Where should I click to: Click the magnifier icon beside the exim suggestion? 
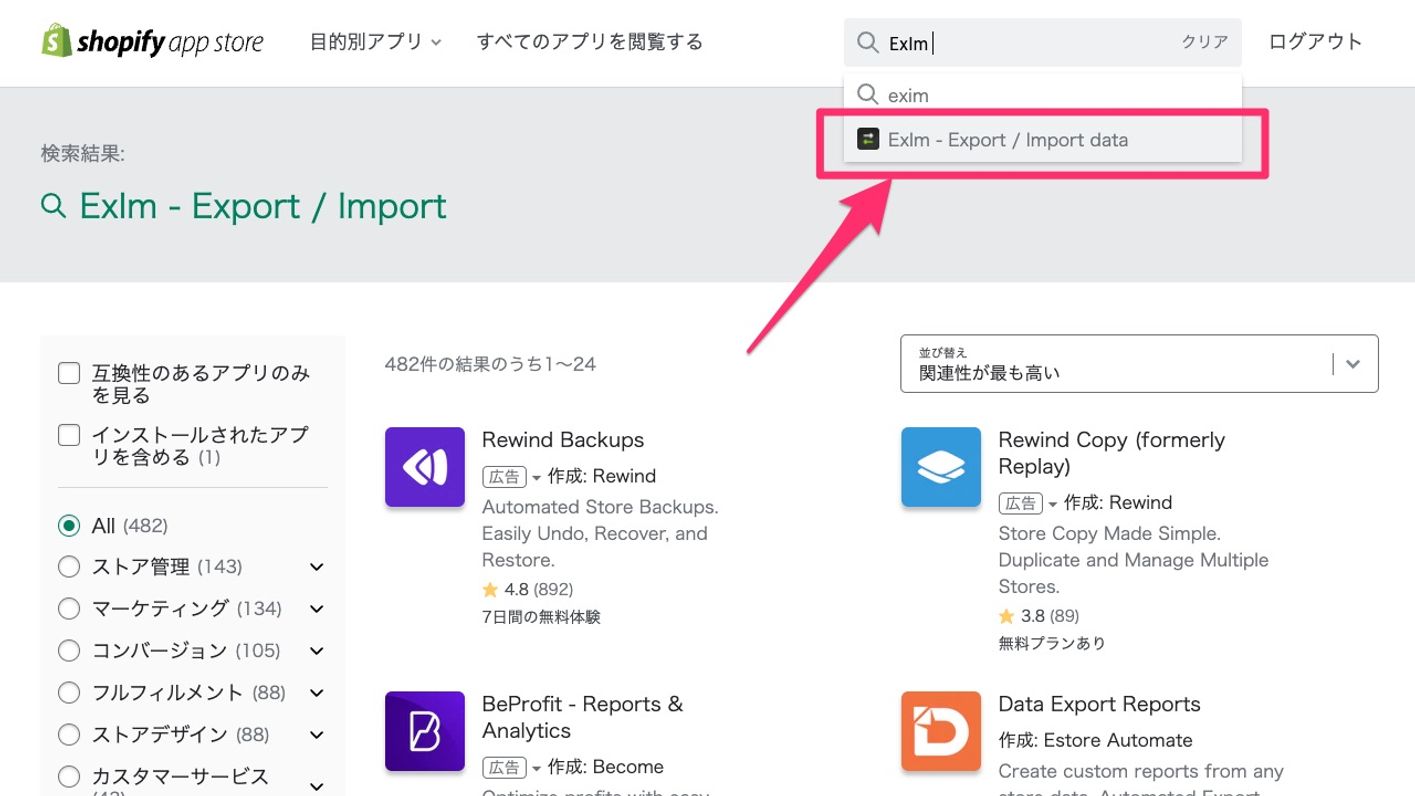point(867,95)
